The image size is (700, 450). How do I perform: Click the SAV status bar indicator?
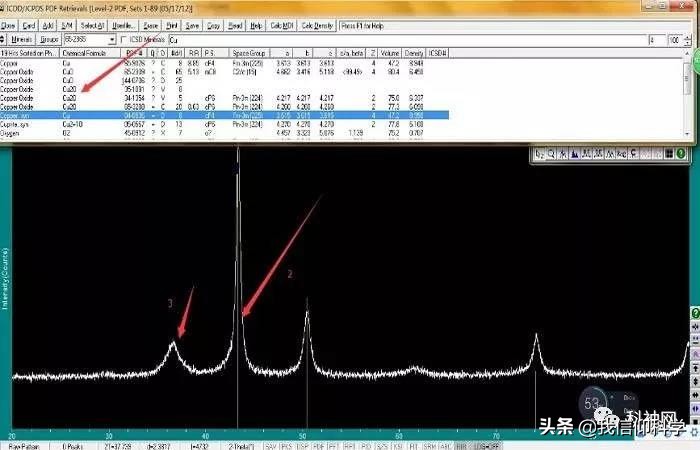click(x=271, y=446)
